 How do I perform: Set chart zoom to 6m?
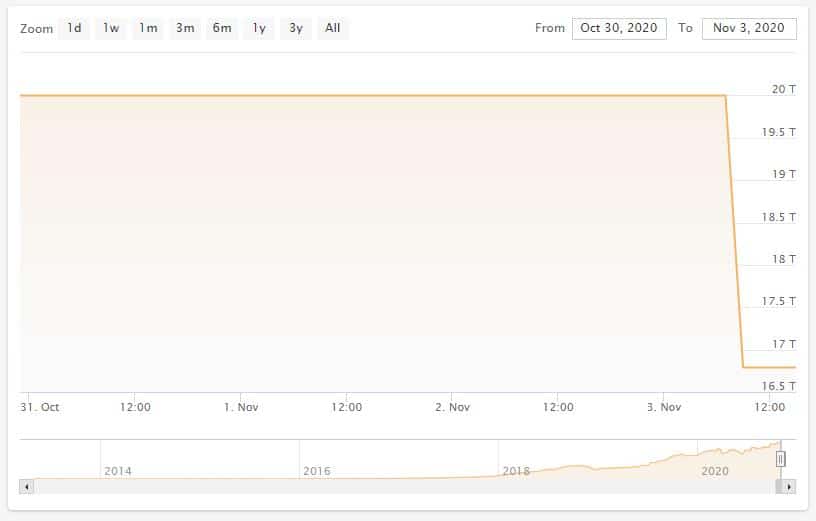click(x=222, y=28)
